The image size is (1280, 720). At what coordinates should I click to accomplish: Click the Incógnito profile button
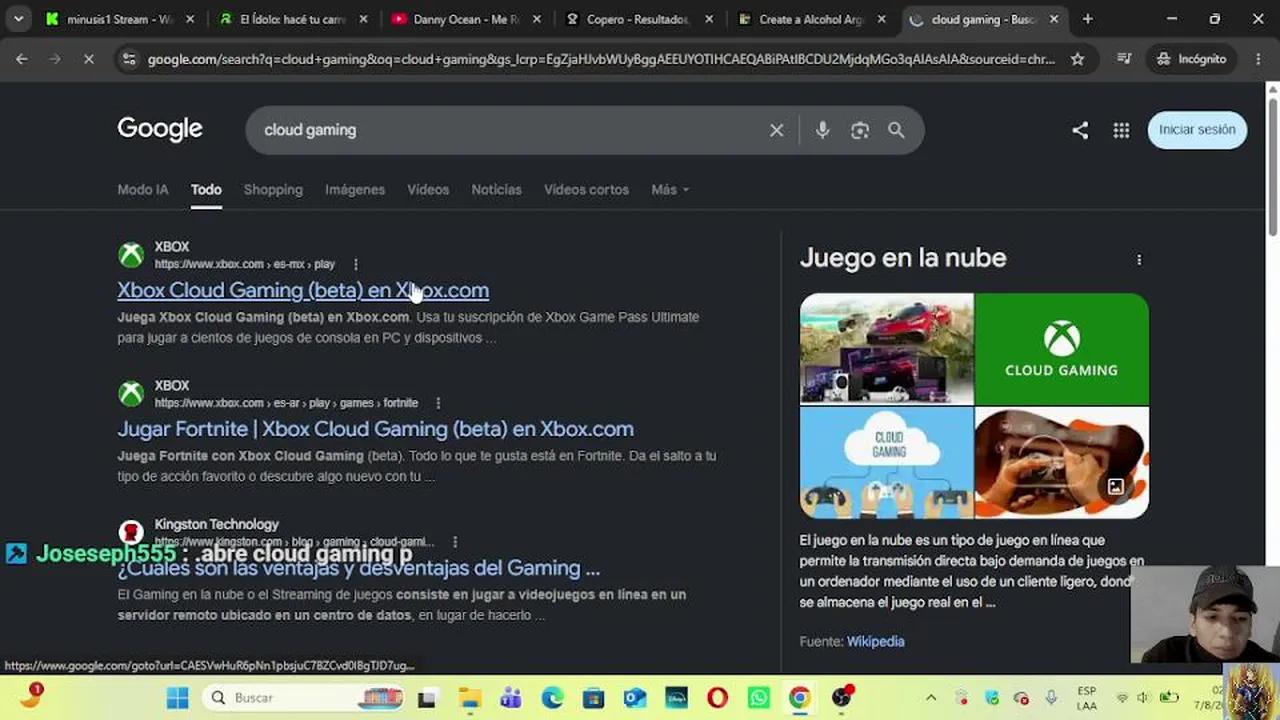pos(1191,59)
